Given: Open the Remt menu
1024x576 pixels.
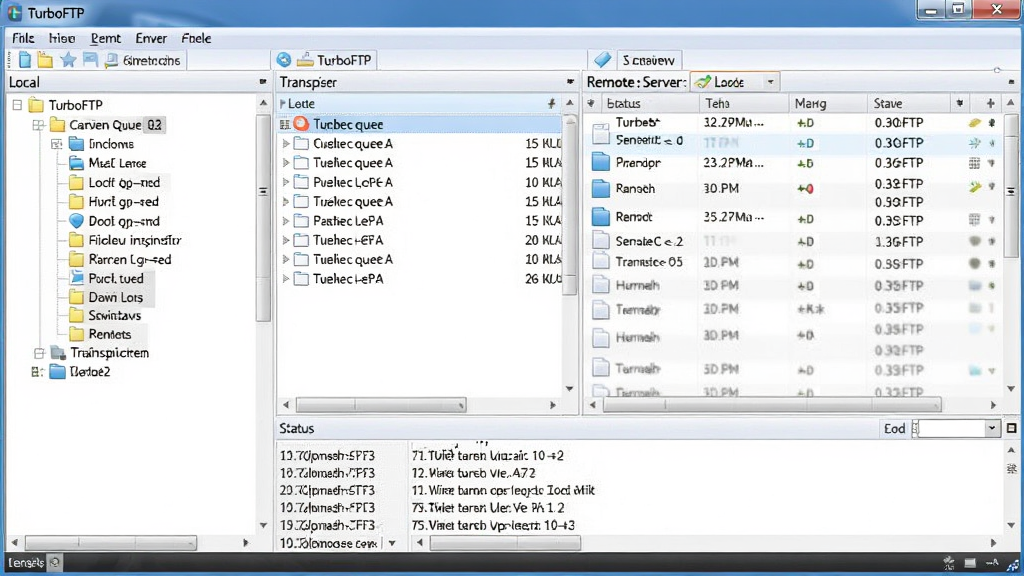Looking at the screenshot, I should 105,38.
